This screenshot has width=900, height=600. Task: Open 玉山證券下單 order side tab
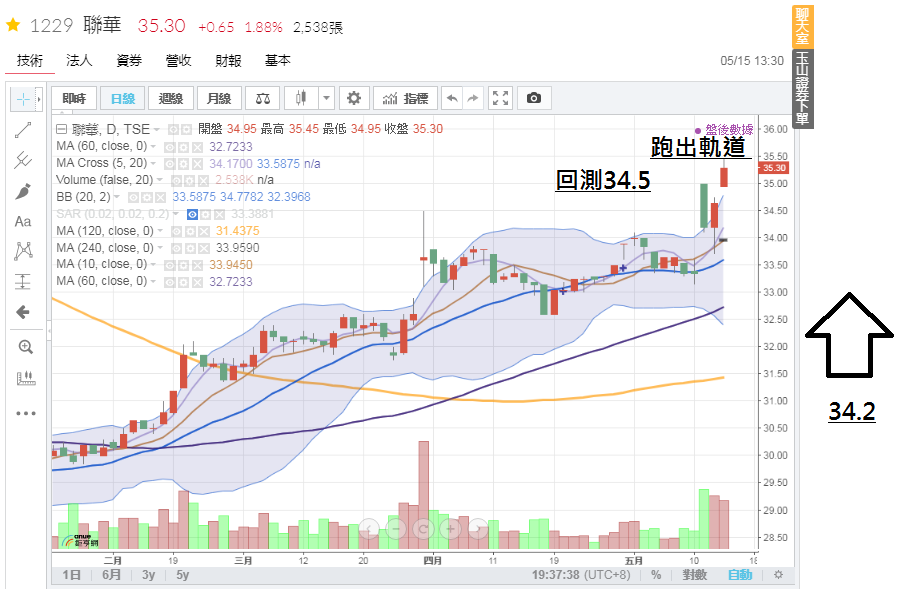[802, 89]
